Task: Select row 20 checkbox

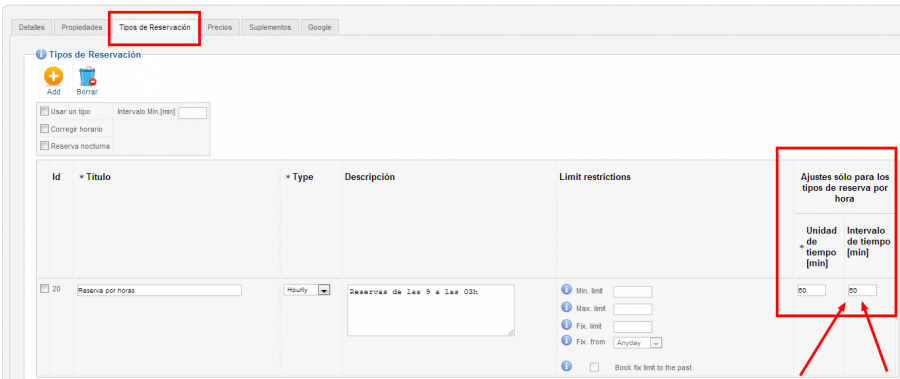Action: pos(44,289)
